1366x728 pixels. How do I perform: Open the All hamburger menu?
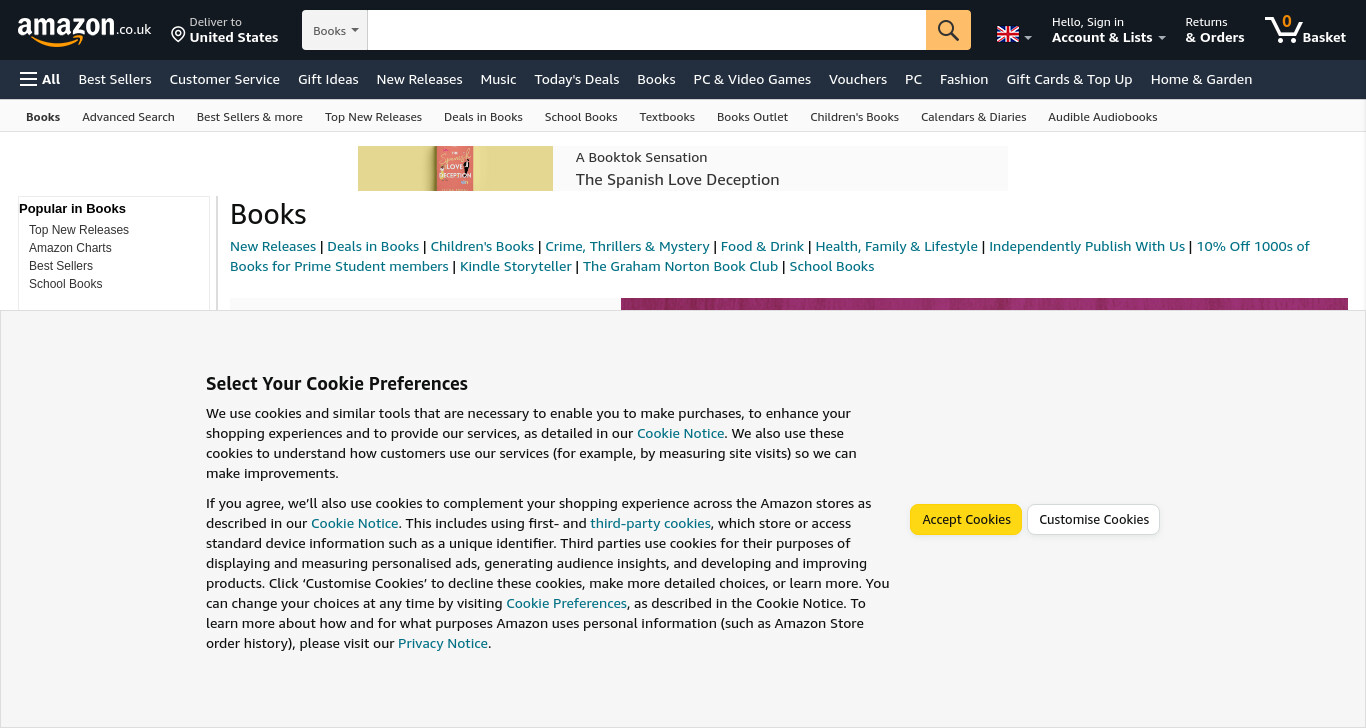click(40, 79)
